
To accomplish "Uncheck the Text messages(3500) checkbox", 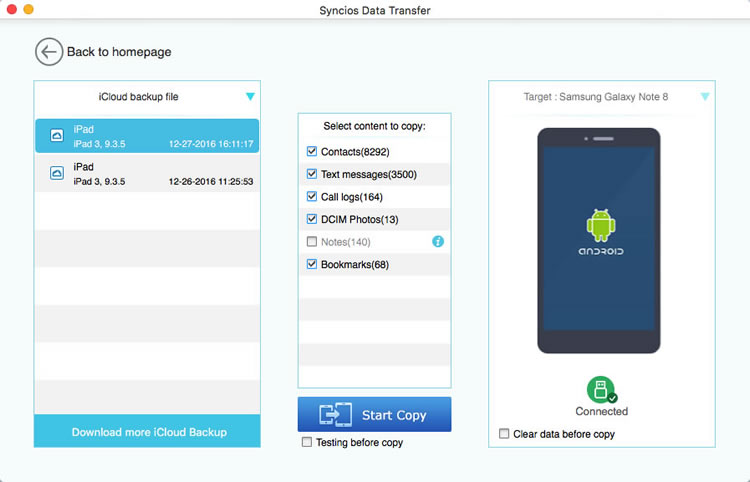I will pyautogui.click(x=312, y=174).
